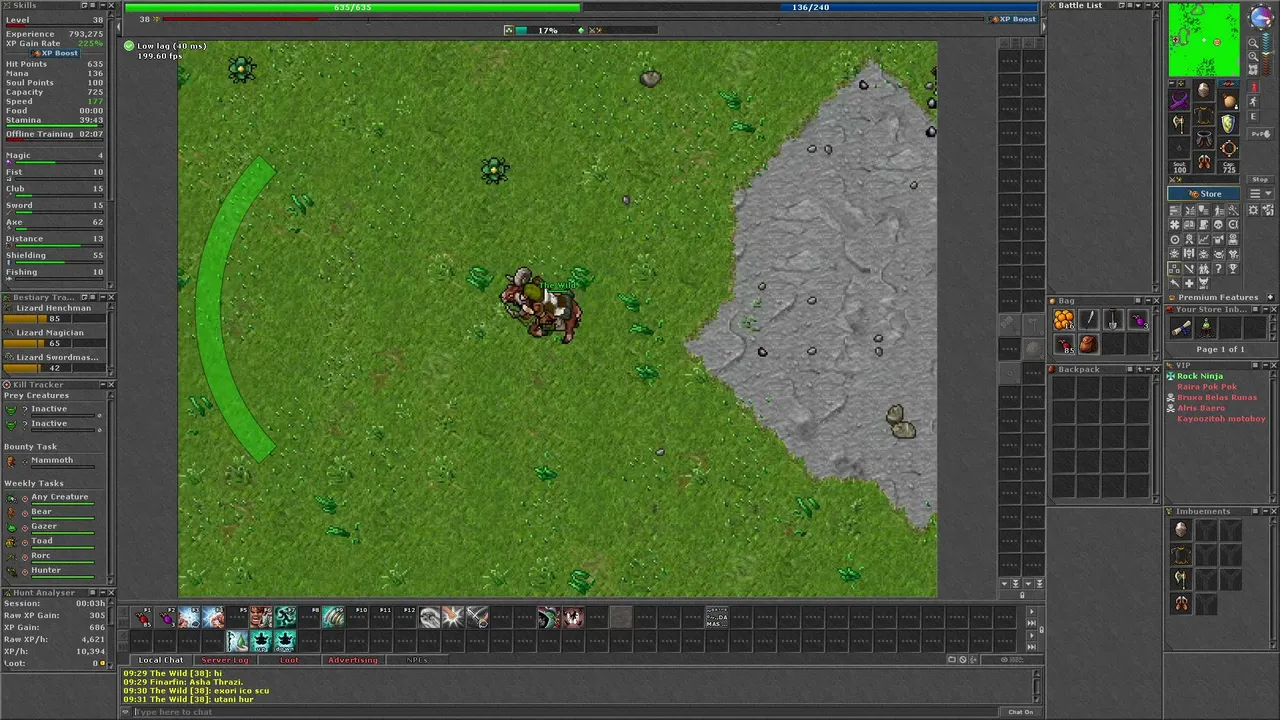Switch to the NPCs chat tab
The height and width of the screenshot is (720, 1280).
coord(417,660)
